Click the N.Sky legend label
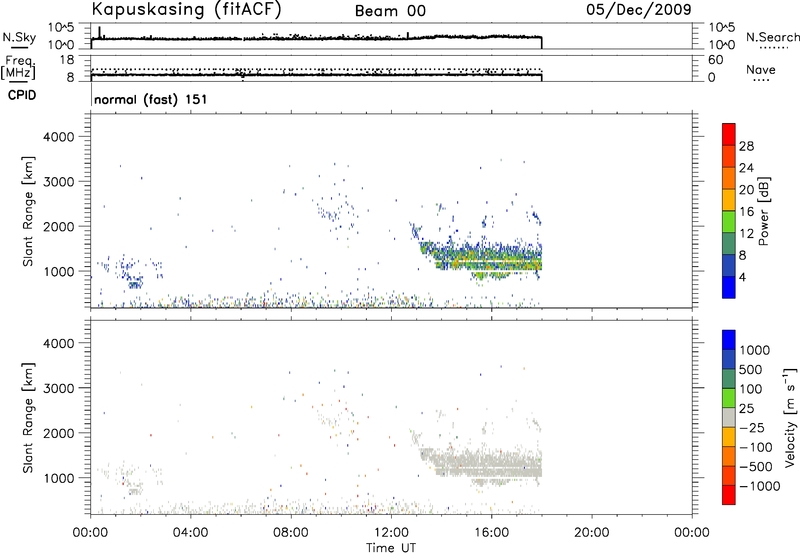800x554 pixels. pyautogui.click(x=19, y=37)
